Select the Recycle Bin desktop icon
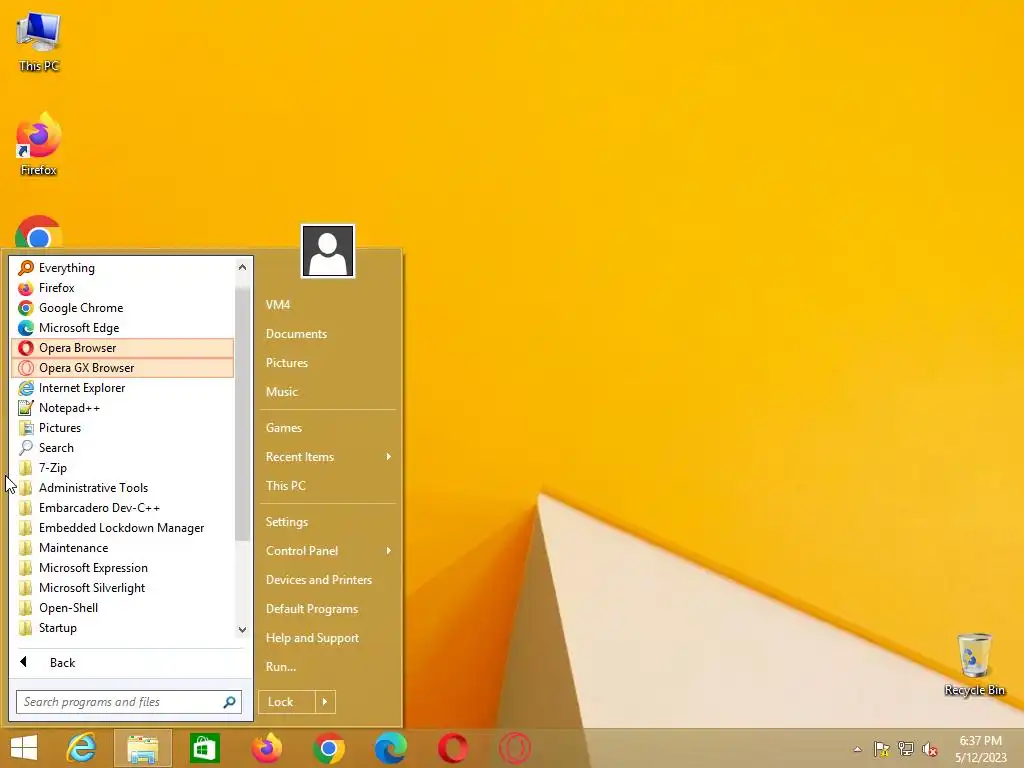Image resolution: width=1024 pixels, height=768 pixels. [974, 665]
